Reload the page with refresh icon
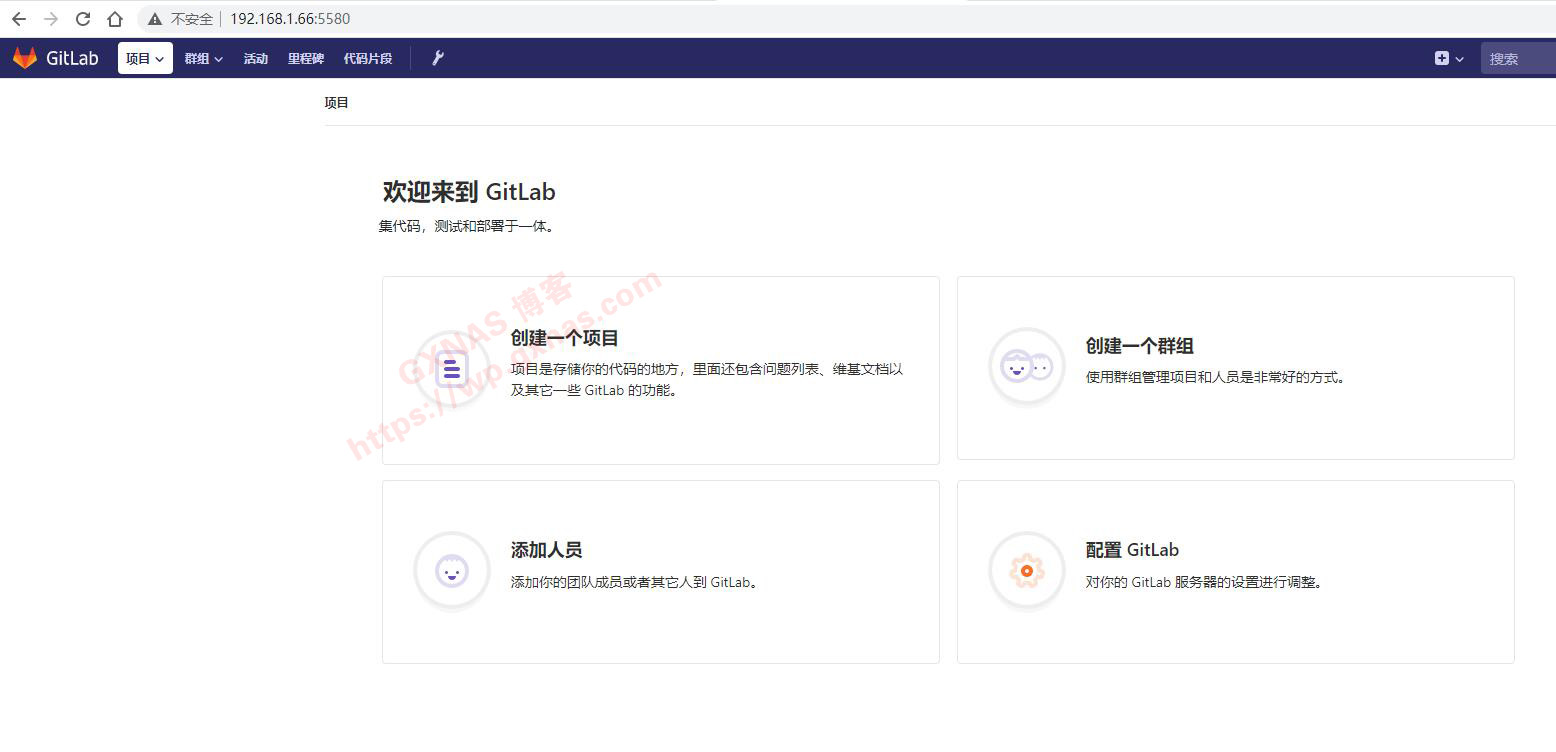This screenshot has height=752, width=1556. point(83,19)
